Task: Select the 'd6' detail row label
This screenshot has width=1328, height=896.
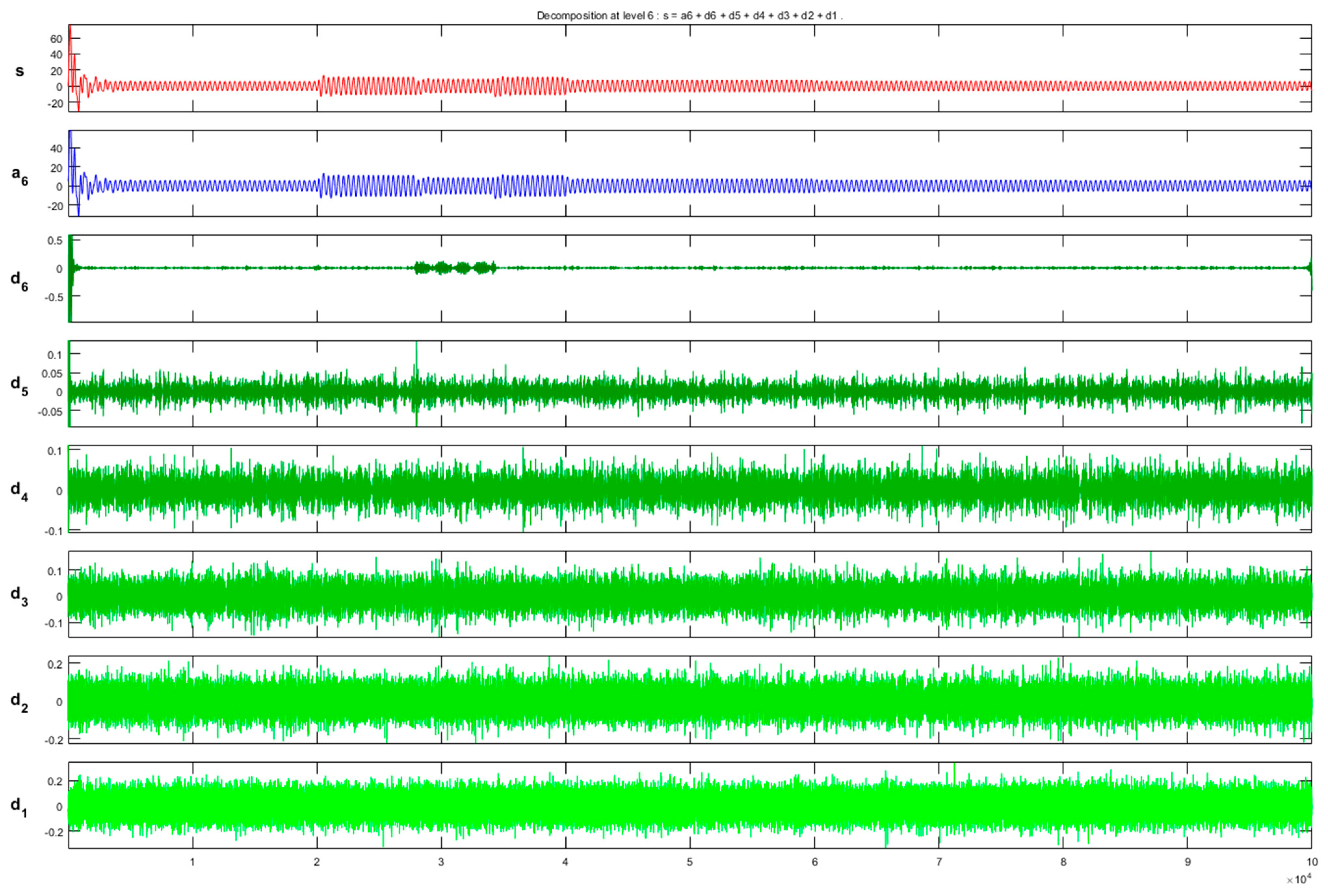Action: [20, 280]
